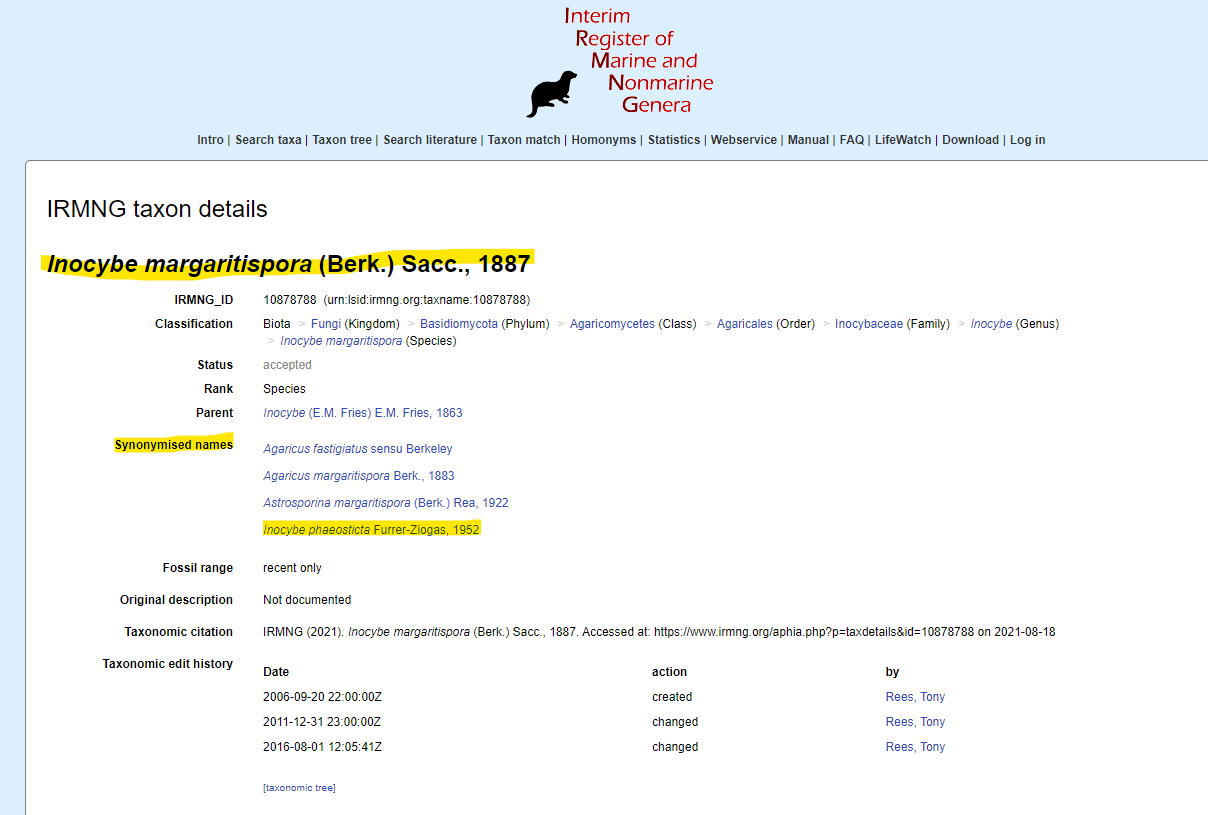Open the Download page
1208x815 pixels.
tap(970, 140)
